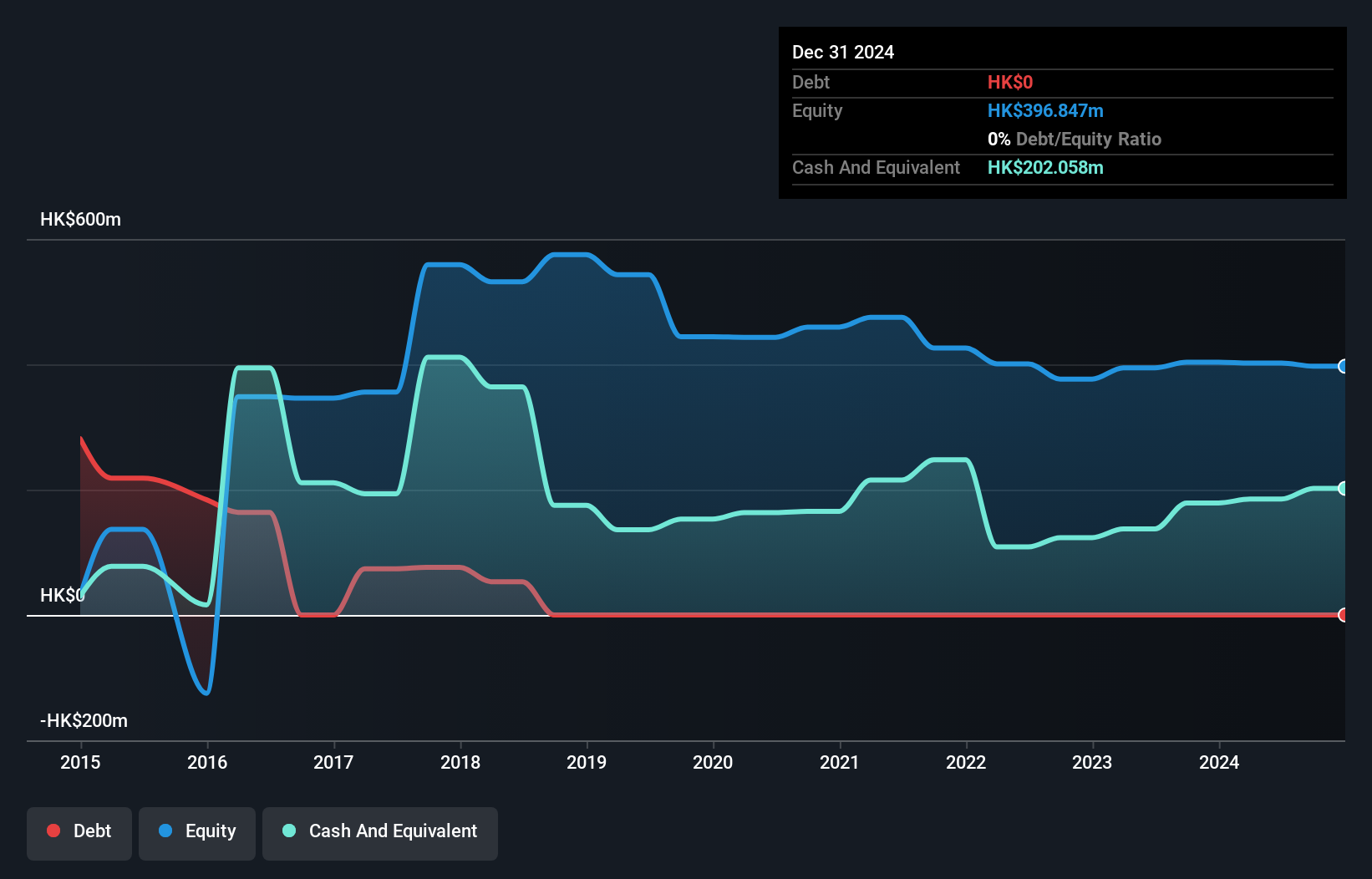Click the tooltip Equity value HK$396.847m
This screenshot has height=879, width=1372.
click(x=1045, y=110)
